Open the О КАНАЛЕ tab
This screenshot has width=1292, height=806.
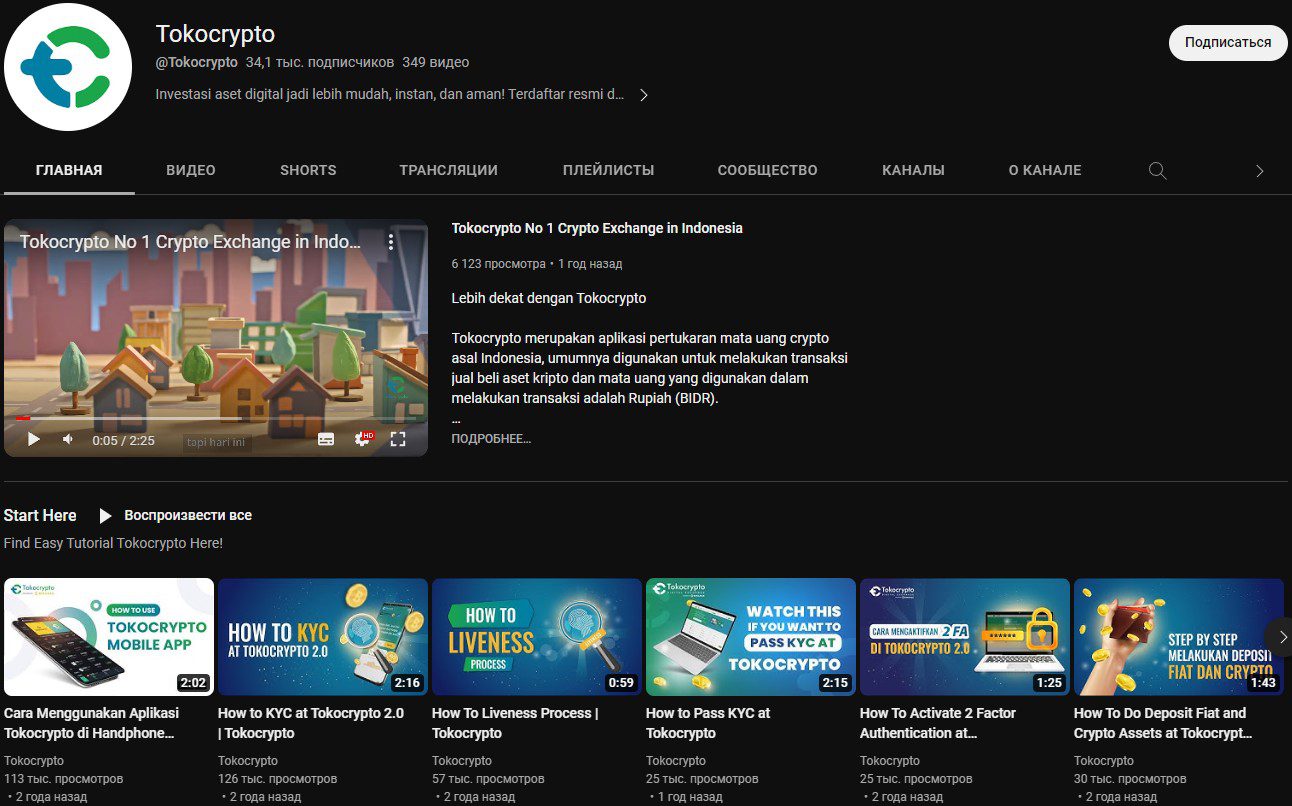[x=1045, y=170]
